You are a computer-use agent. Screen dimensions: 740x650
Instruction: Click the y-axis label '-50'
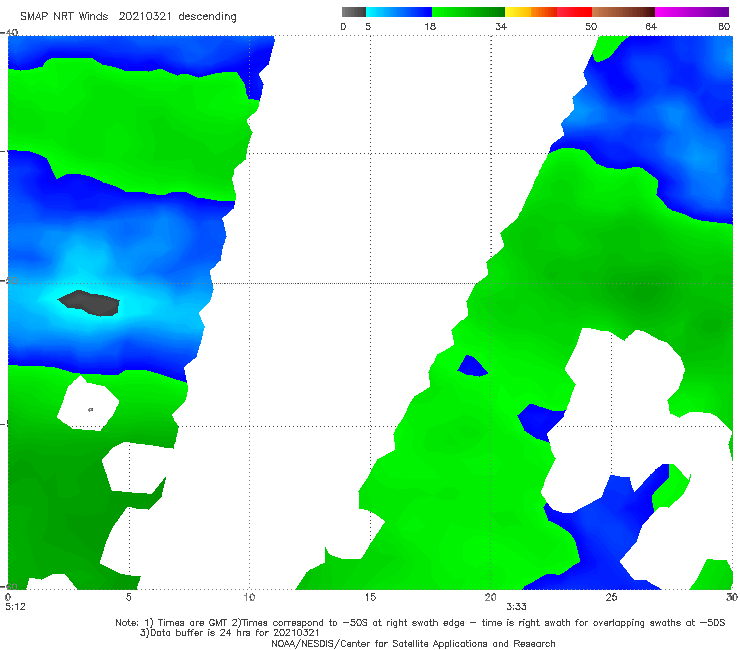pos(9,280)
